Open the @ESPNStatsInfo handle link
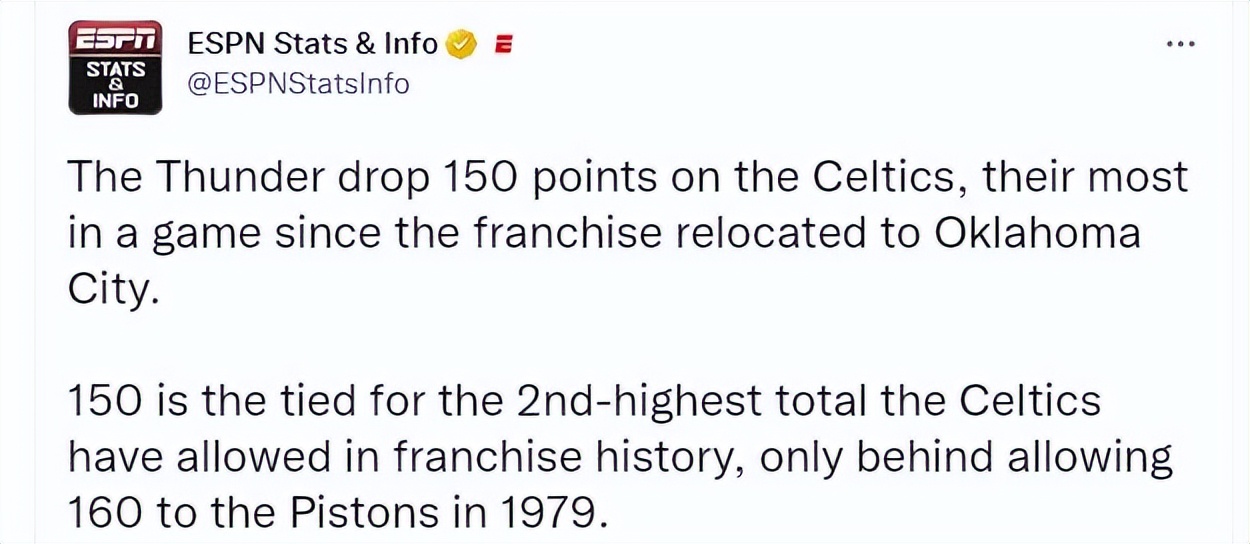 point(299,84)
